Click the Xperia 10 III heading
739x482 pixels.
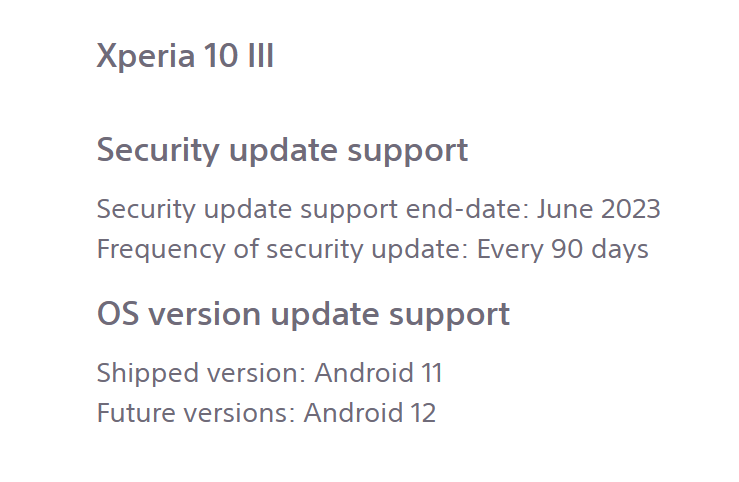[x=185, y=57]
